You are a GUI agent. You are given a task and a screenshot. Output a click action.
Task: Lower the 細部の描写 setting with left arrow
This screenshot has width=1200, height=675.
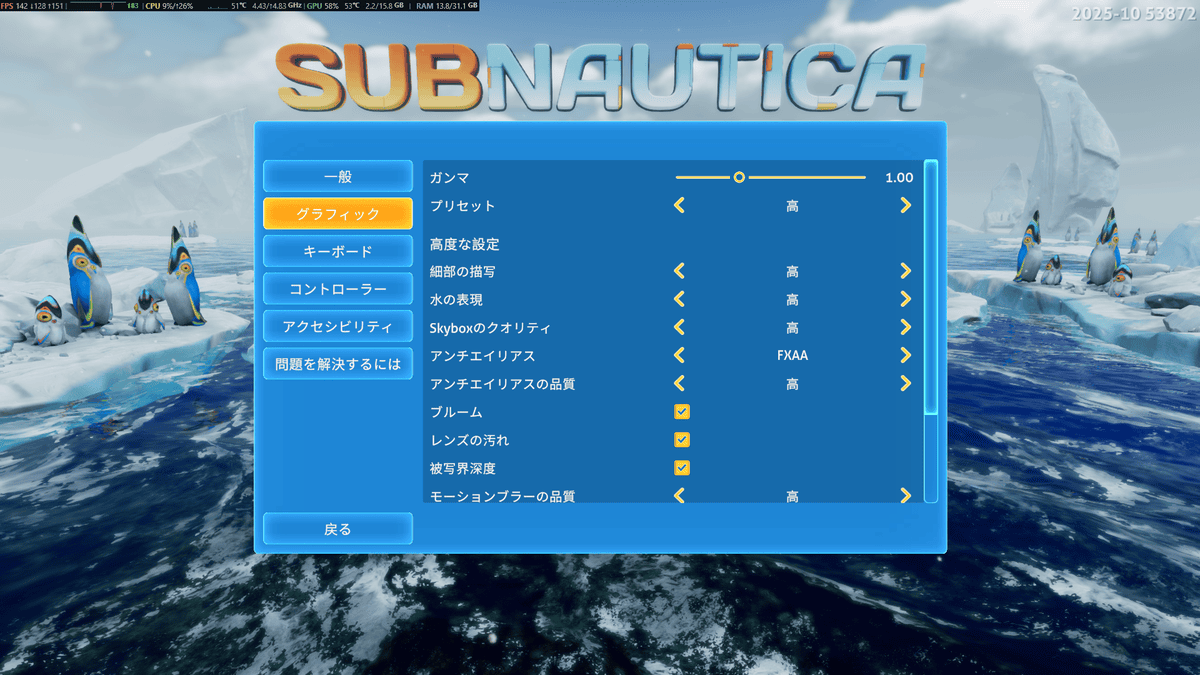(679, 271)
